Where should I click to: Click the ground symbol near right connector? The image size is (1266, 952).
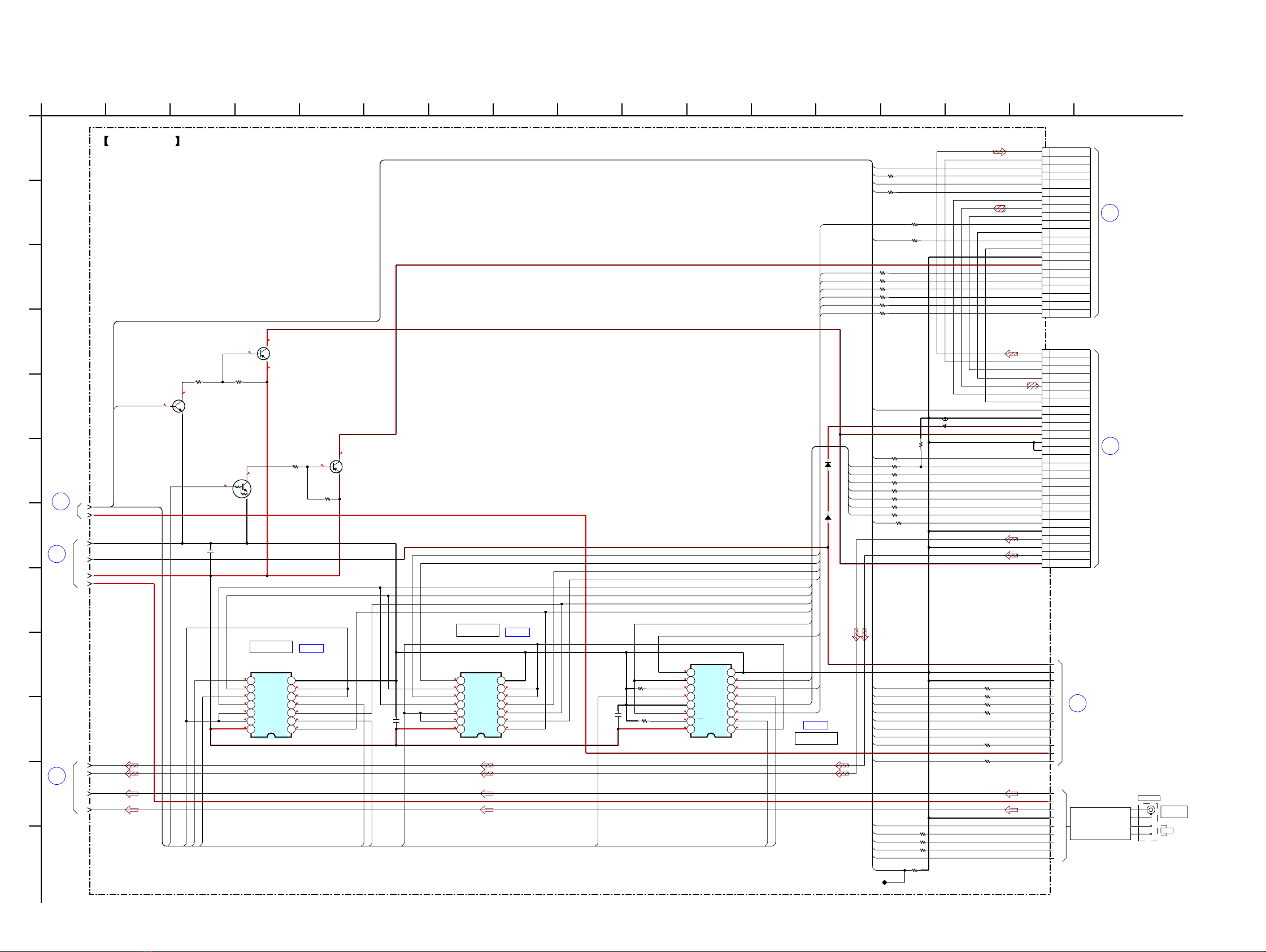pyautogui.click(x=945, y=422)
